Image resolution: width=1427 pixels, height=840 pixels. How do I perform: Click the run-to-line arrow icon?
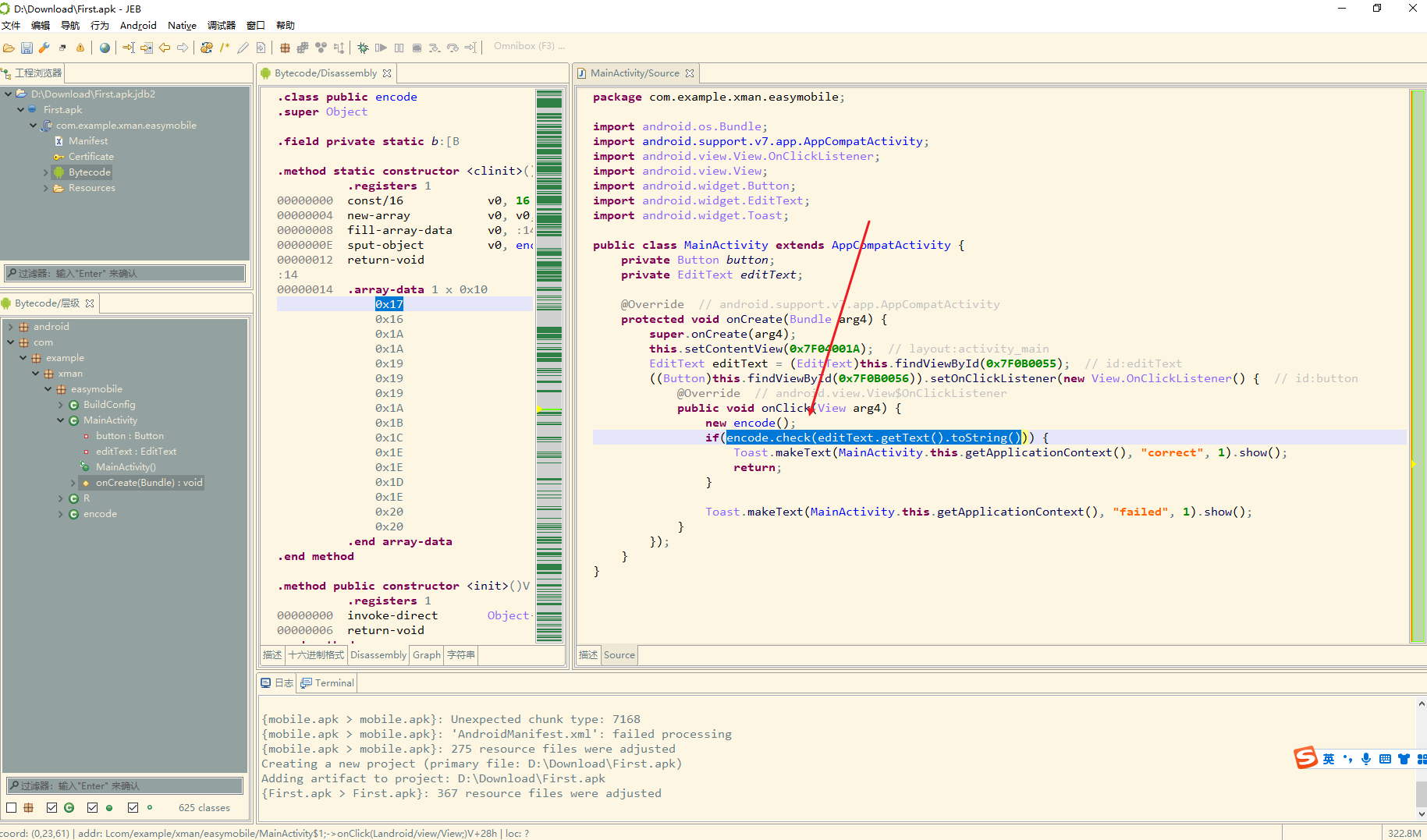pos(470,48)
